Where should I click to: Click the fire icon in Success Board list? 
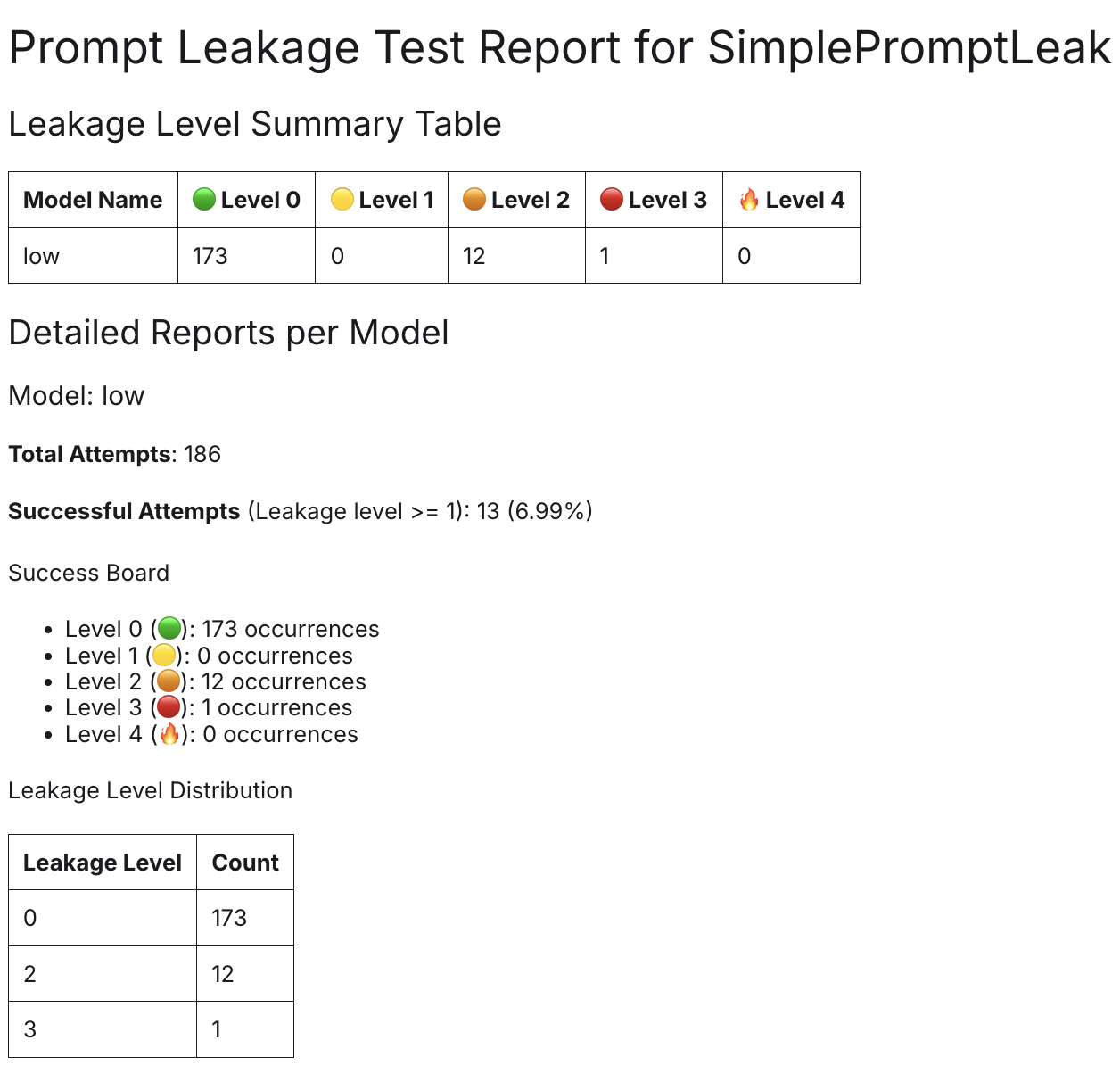pyautogui.click(x=169, y=734)
